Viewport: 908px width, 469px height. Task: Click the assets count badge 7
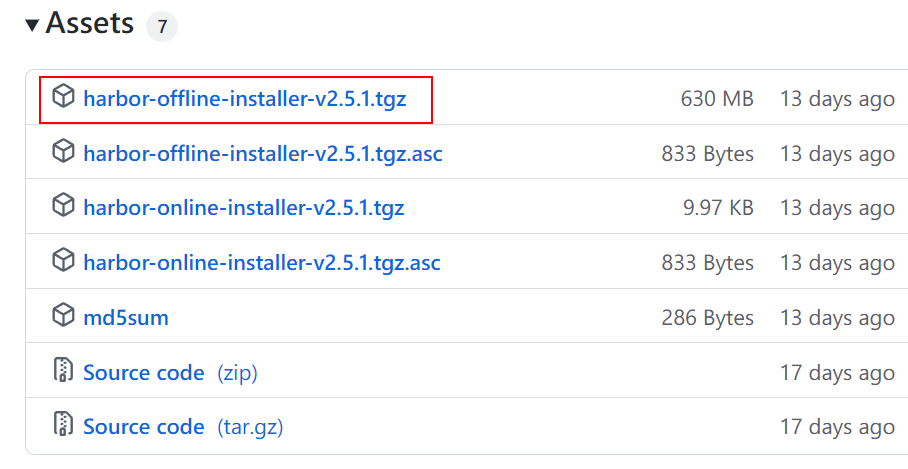161,27
